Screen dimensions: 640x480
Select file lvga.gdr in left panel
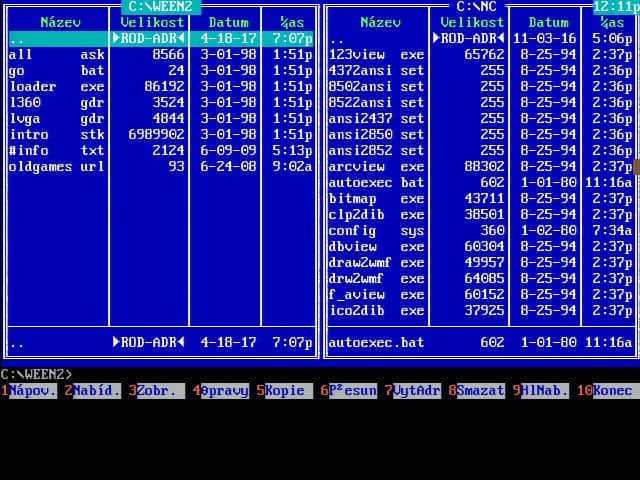(161, 119)
